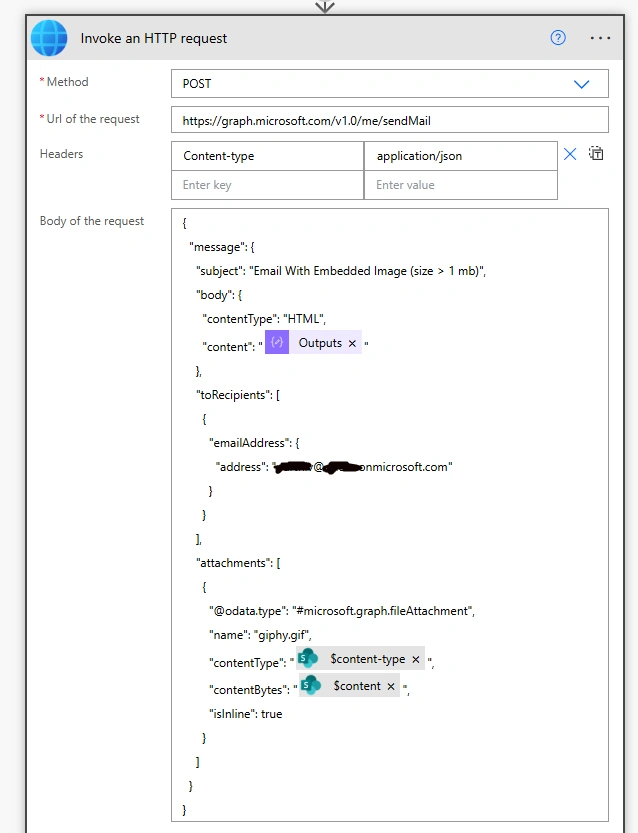Delete the Content-type header row

pos(570,154)
